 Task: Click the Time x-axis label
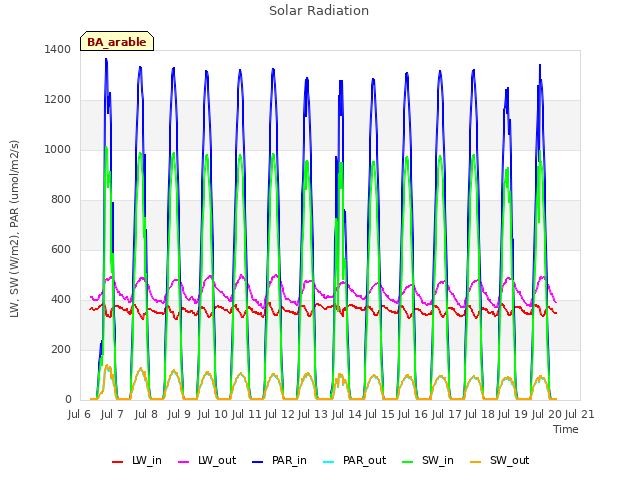click(x=566, y=429)
